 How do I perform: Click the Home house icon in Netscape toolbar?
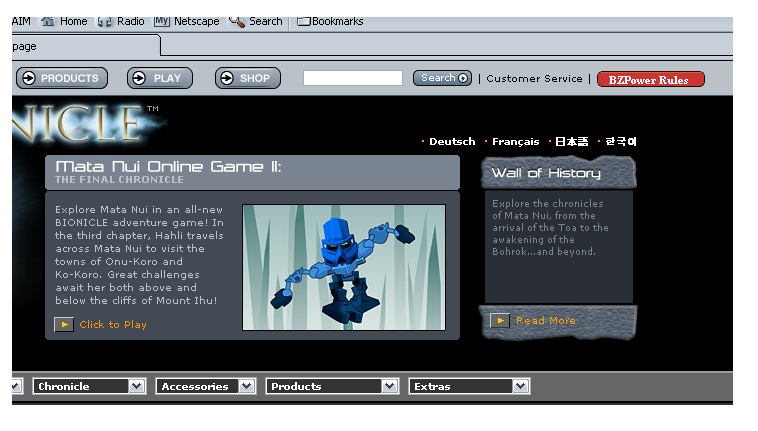(47, 22)
